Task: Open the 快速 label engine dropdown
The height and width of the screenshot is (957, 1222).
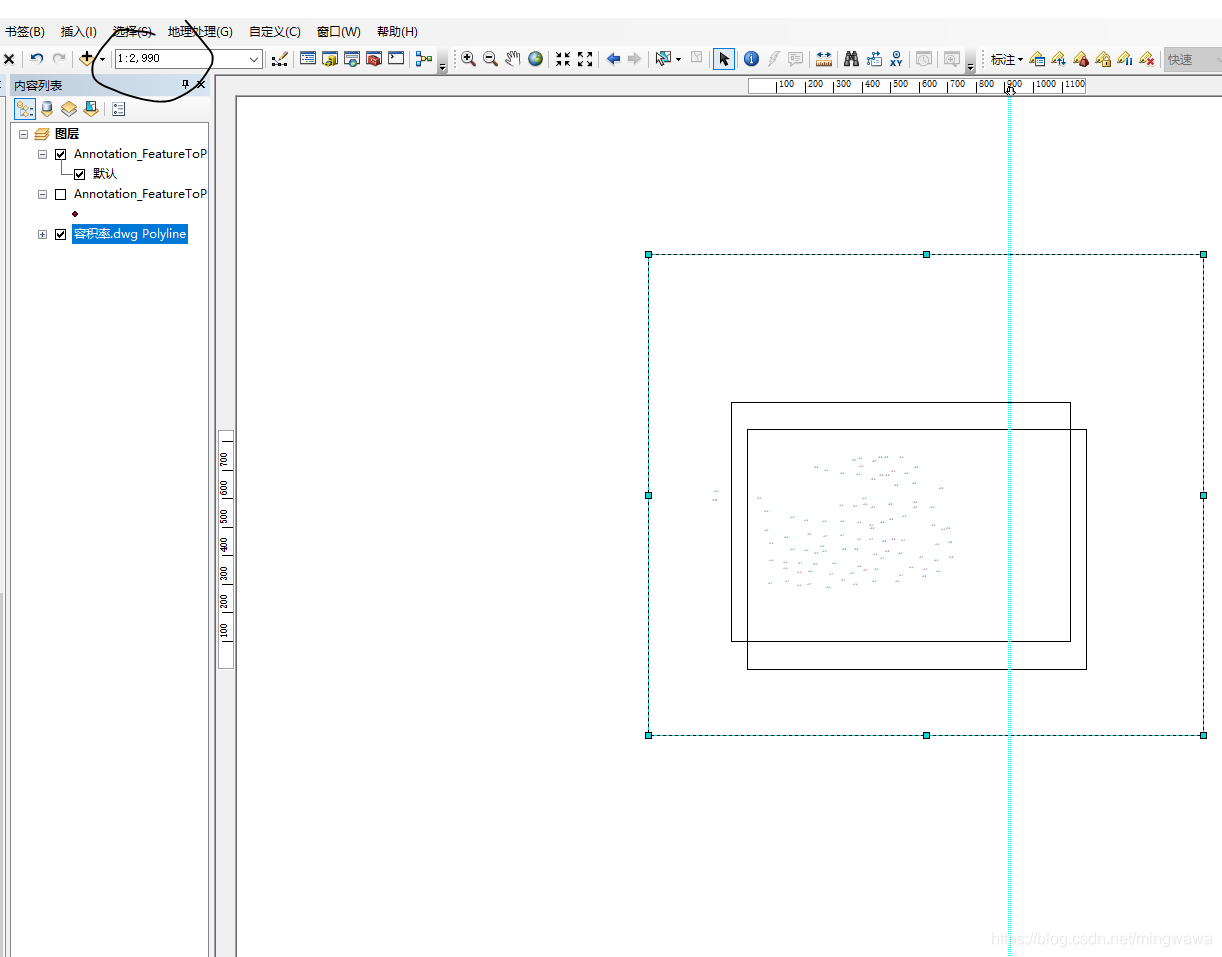Action: tap(1193, 59)
